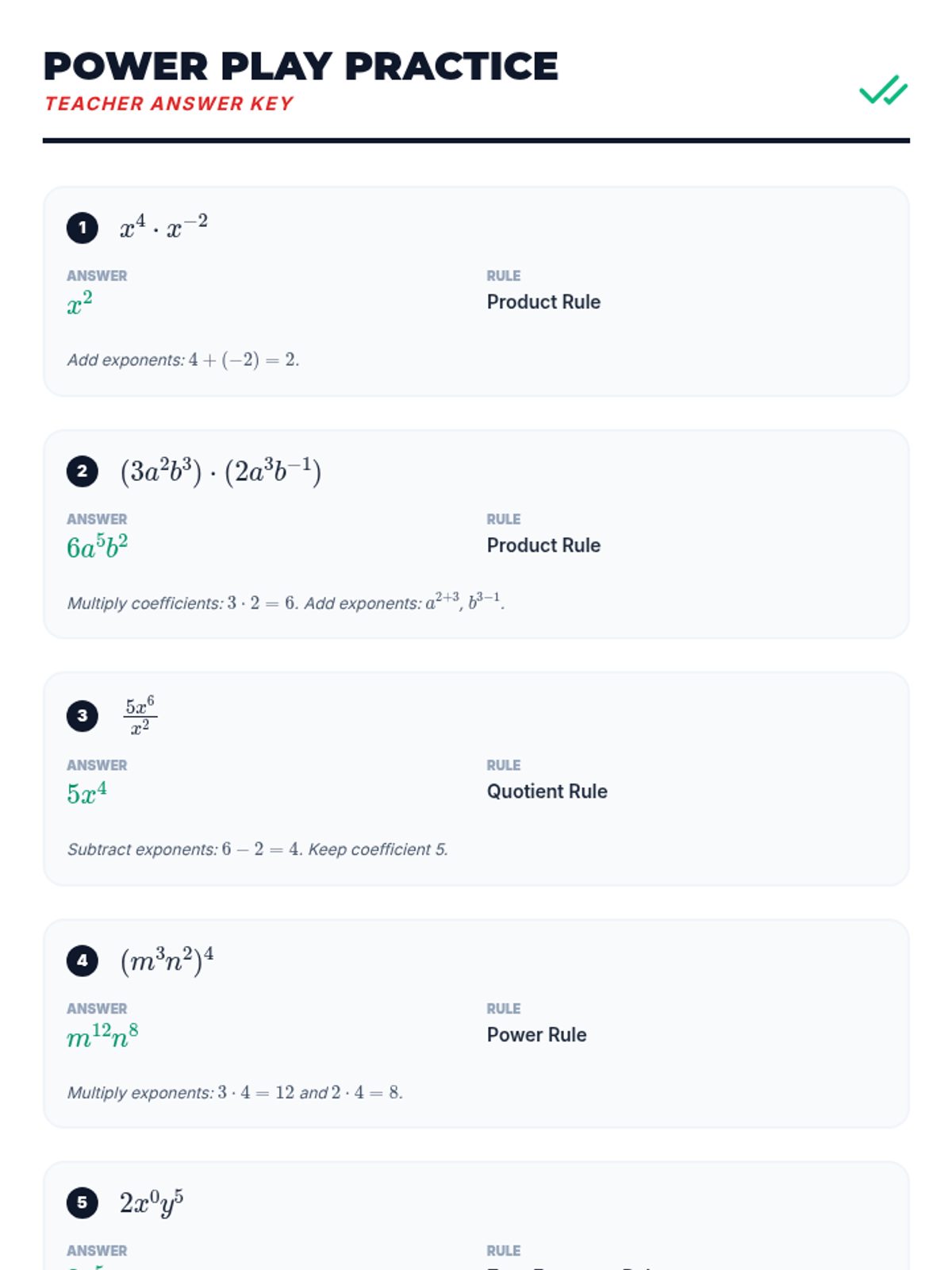This screenshot has height=1270, width=952.
Task: Click Product Rule label in problem 1
Action: tap(543, 302)
